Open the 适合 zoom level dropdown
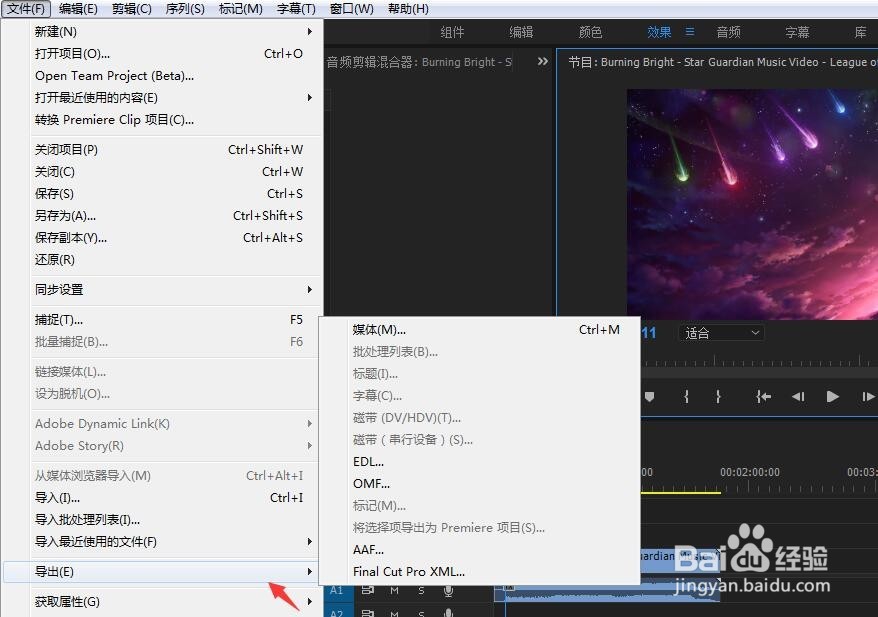This screenshot has height=617, width=878. [x=722, y=333]
